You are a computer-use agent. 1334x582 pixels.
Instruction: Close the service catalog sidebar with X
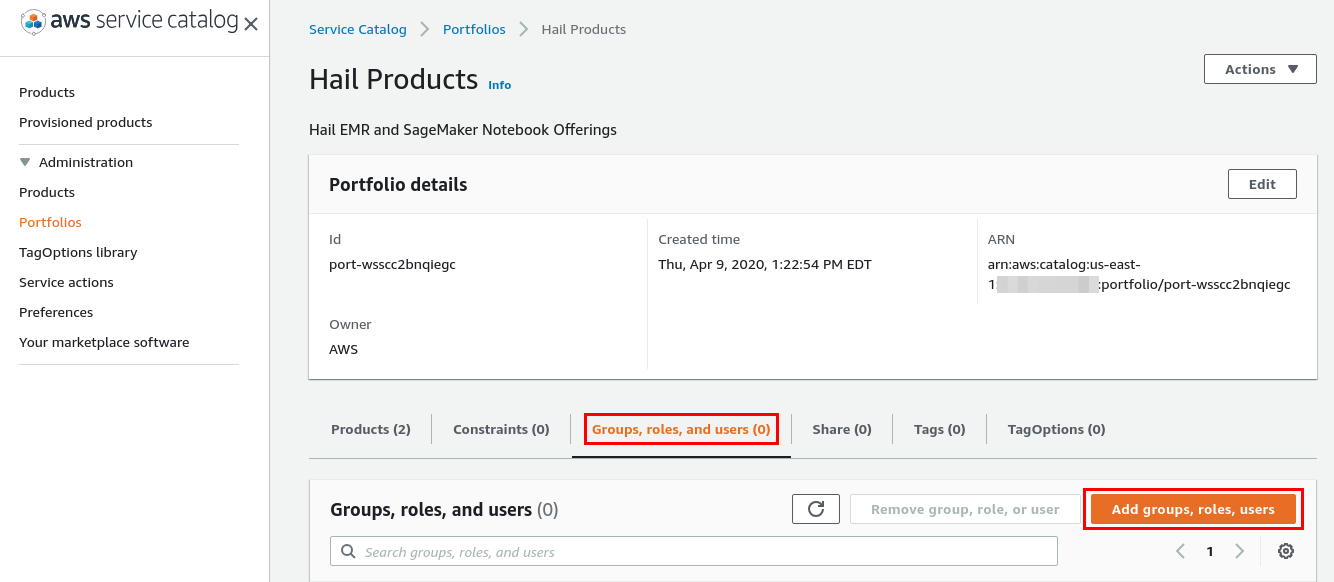point(251,24)
